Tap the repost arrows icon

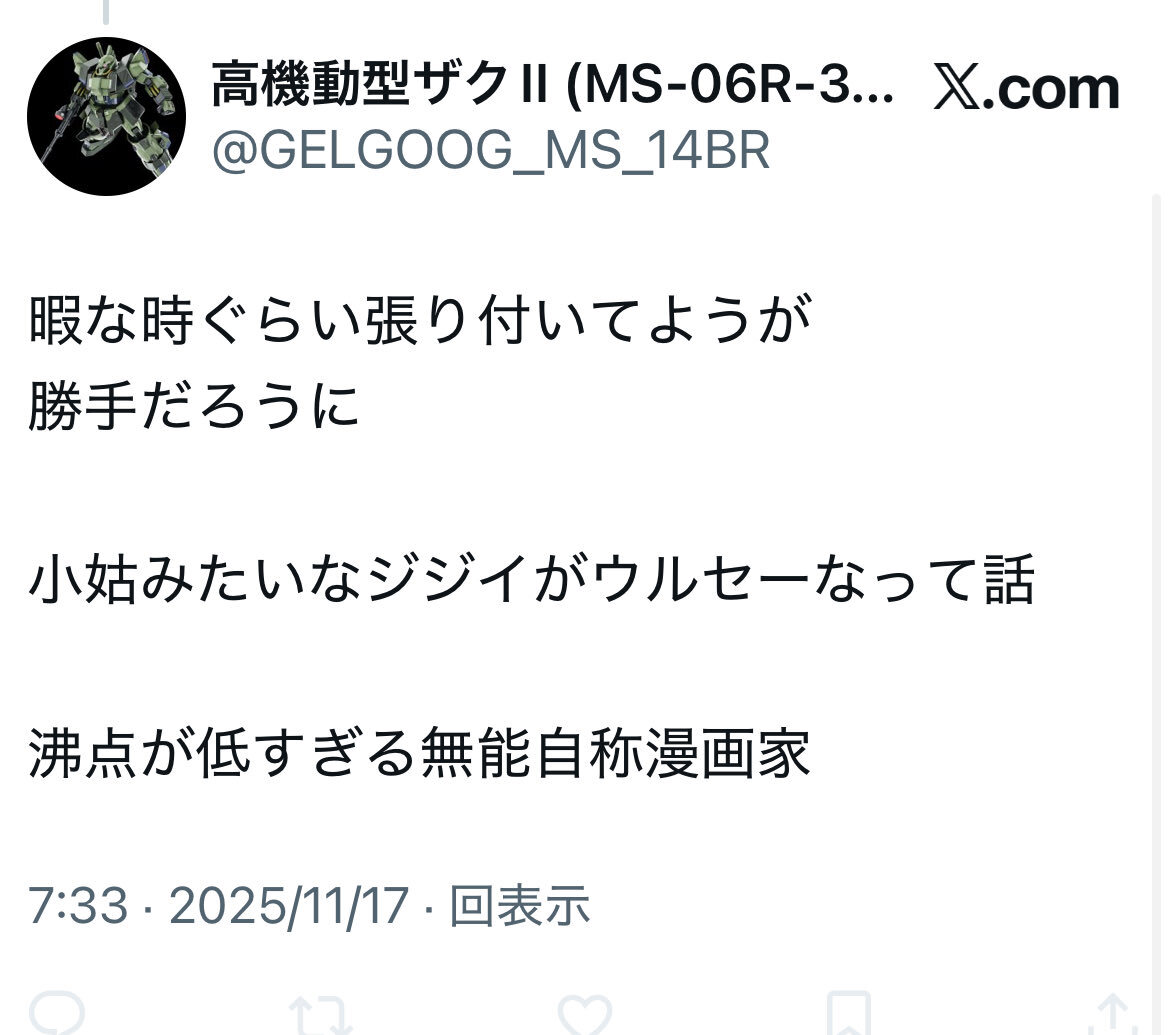coord(320,1015)
